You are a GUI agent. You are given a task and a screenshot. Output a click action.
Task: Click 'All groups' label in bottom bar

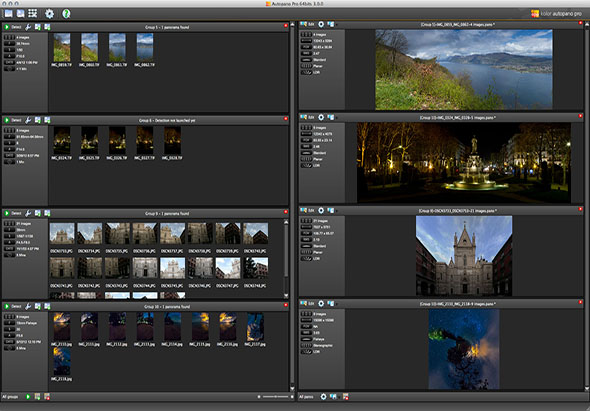[x=10, y=397]
